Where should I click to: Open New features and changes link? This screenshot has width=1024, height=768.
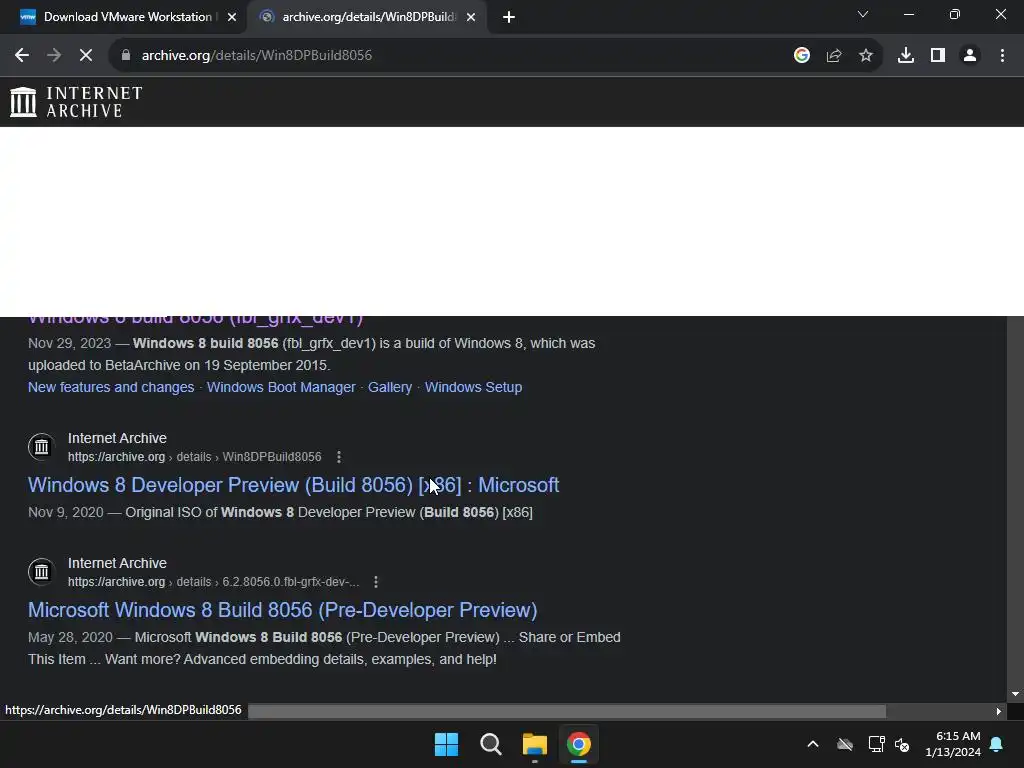tap(111, 387)
